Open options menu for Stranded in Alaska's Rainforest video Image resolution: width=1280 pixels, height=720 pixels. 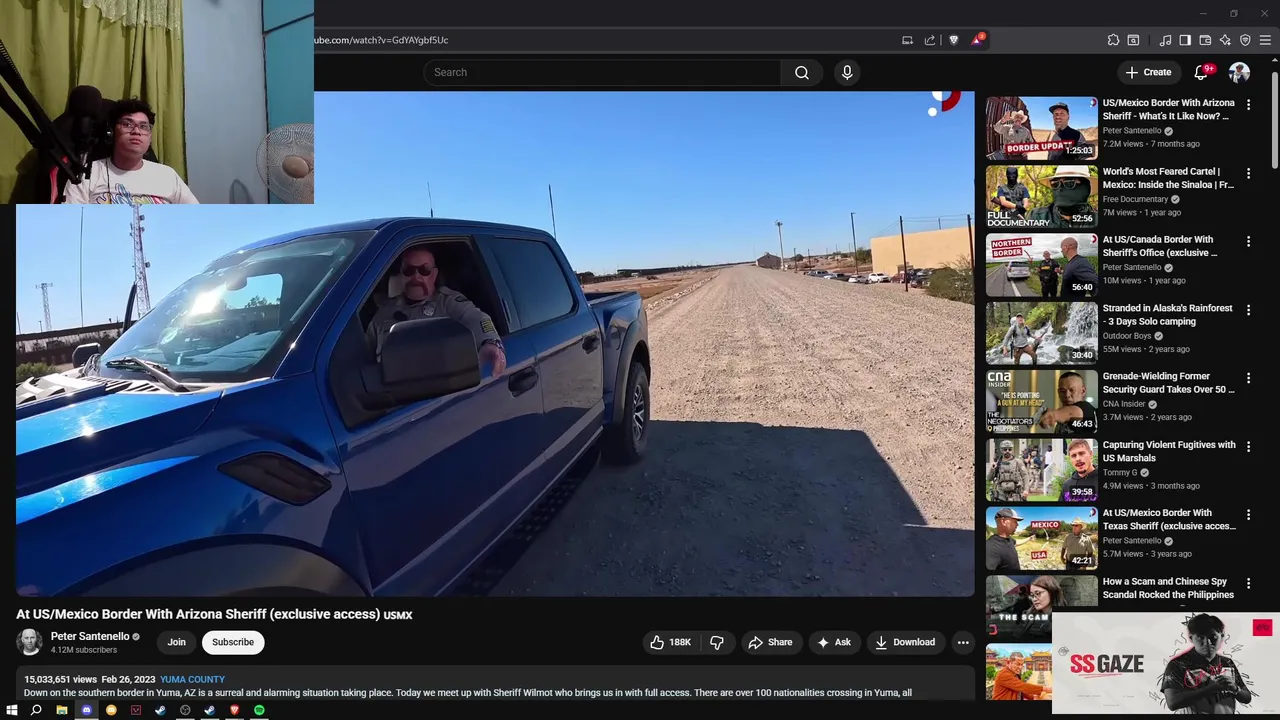coord(1248,310)
